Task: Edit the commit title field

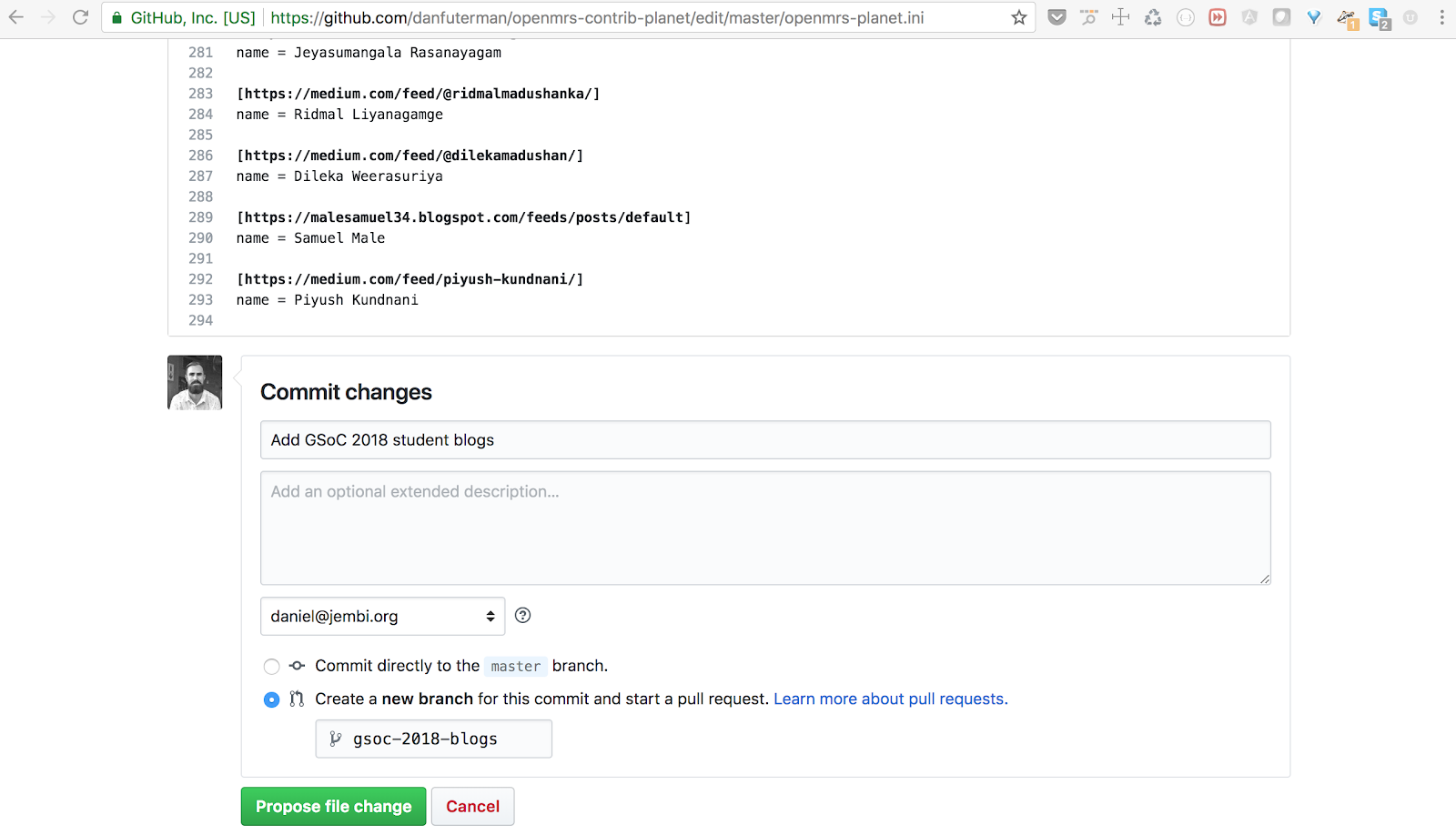Action: [765, 440]
